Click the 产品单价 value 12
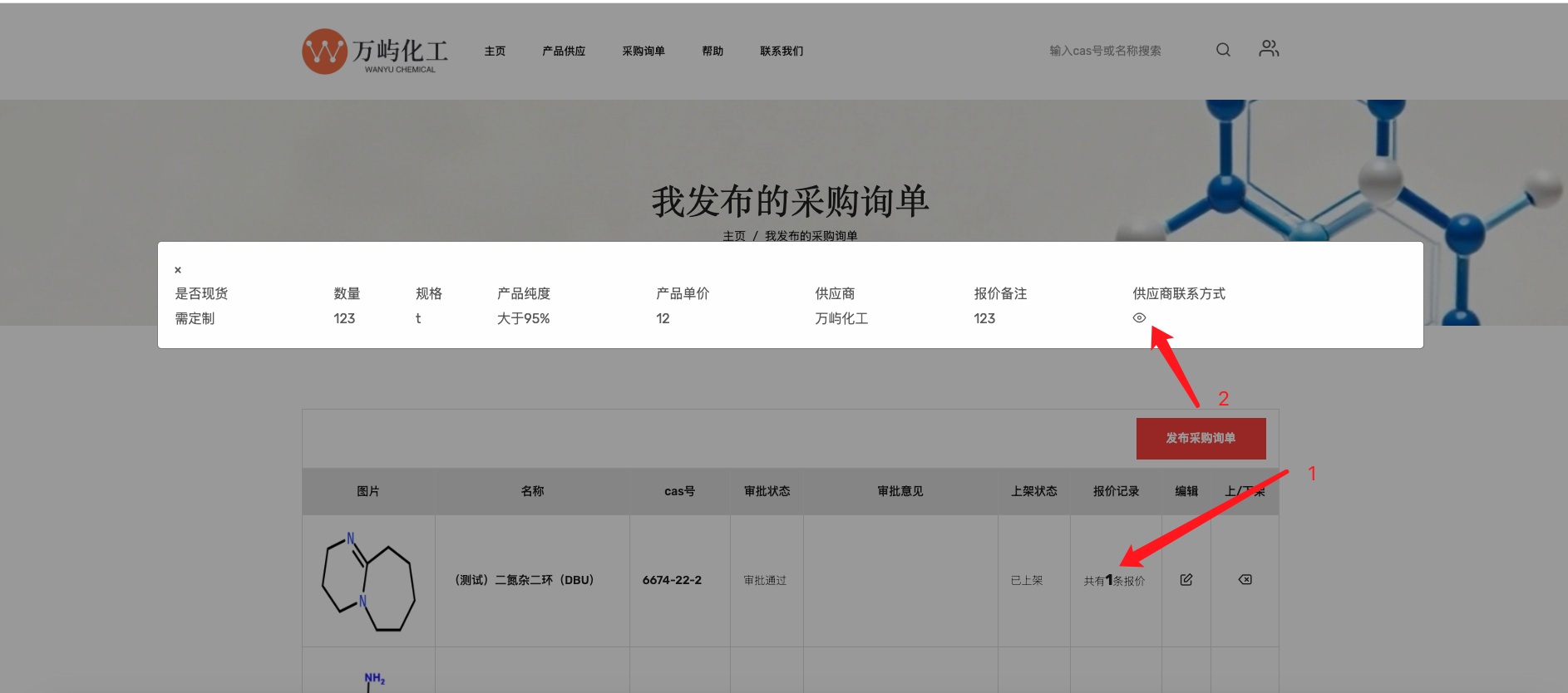Viewport: 1568px width, 693px height. pyautogui.click(x=663, y=318)
